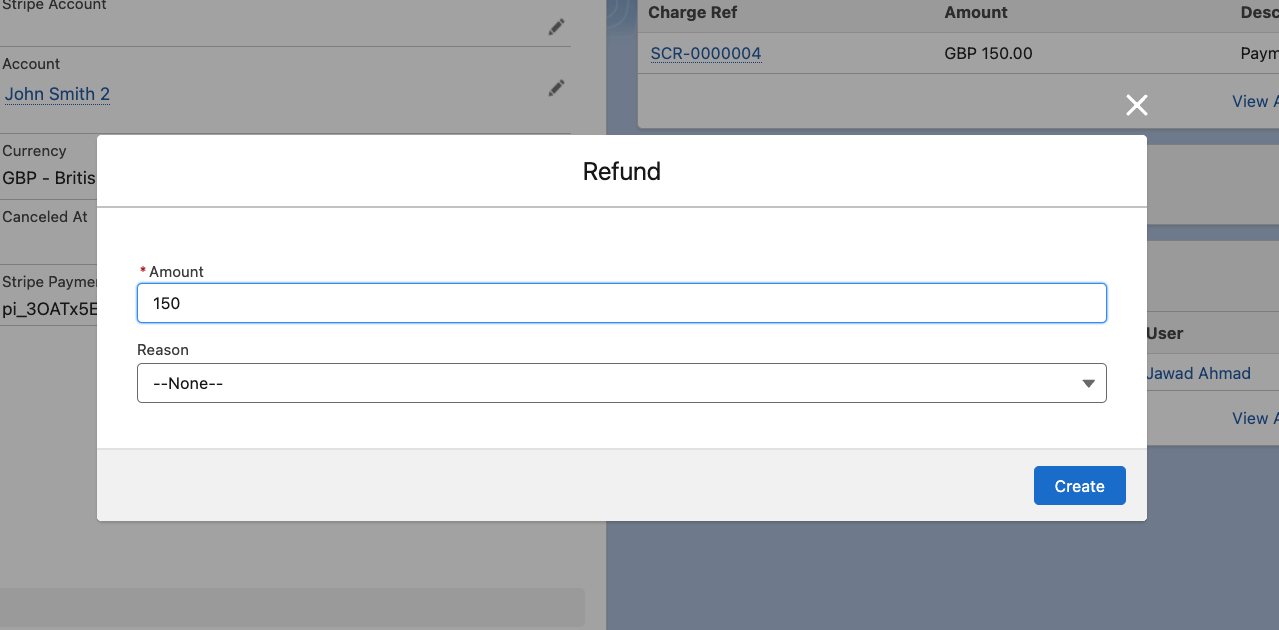Screen dimensions: 1279x630
Task: Select the GBP 150.00 amount cell
Action: (988, 53)
